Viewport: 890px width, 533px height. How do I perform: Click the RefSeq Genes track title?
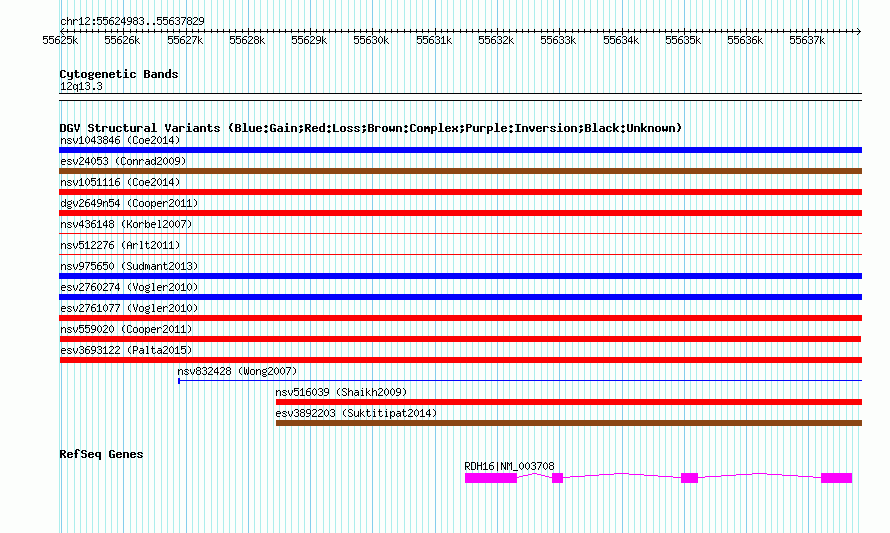click(x=101, y=454)
